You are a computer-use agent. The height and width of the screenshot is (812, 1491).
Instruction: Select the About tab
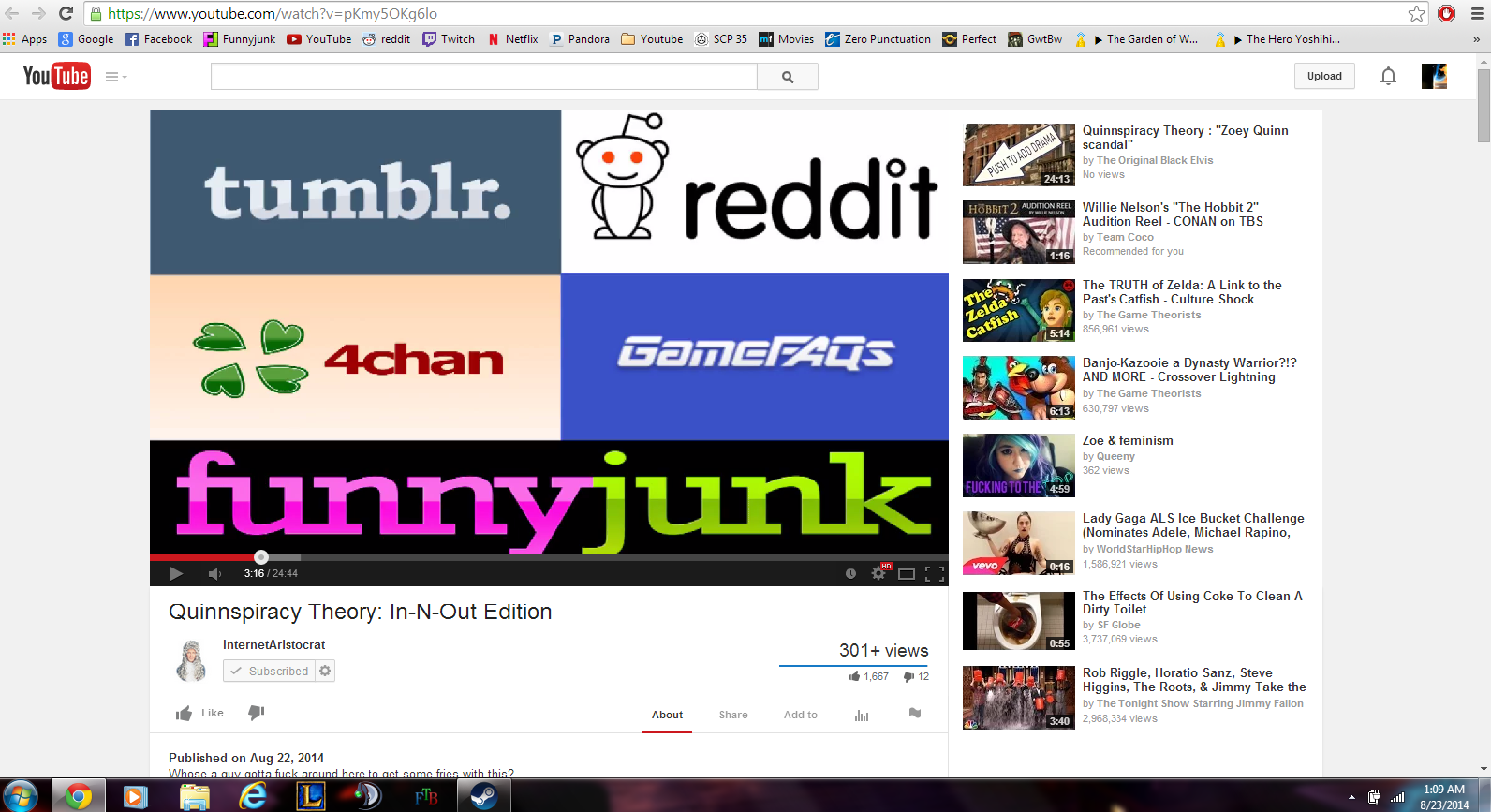pyautogui.click(x=667, y=715)
